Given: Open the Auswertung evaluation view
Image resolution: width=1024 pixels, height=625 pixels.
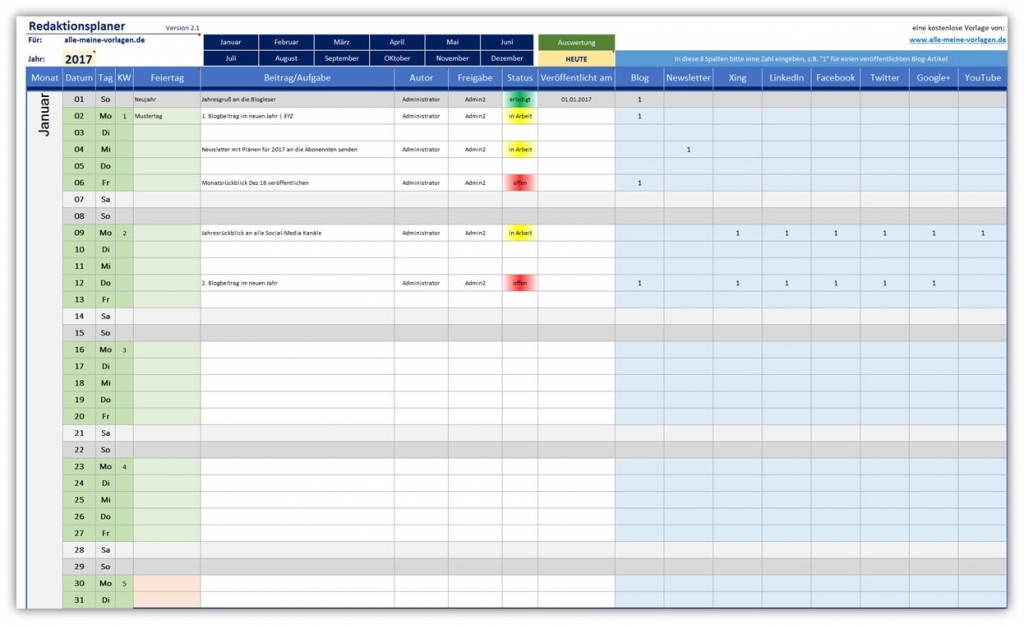Looking at the screenshot, I should click(x=576, y=43).
